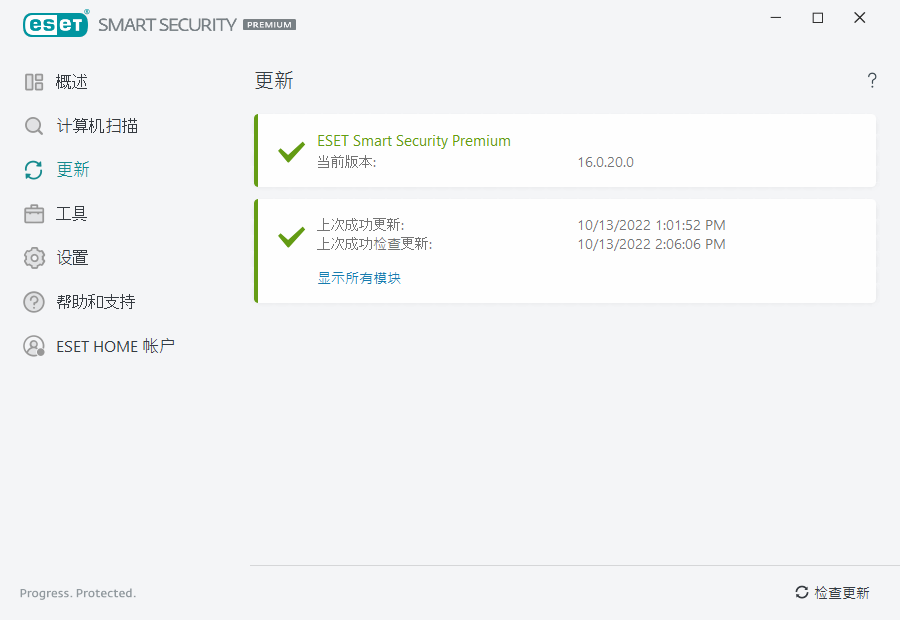Click the Setup (设置) gear icon

coord(34,258)
